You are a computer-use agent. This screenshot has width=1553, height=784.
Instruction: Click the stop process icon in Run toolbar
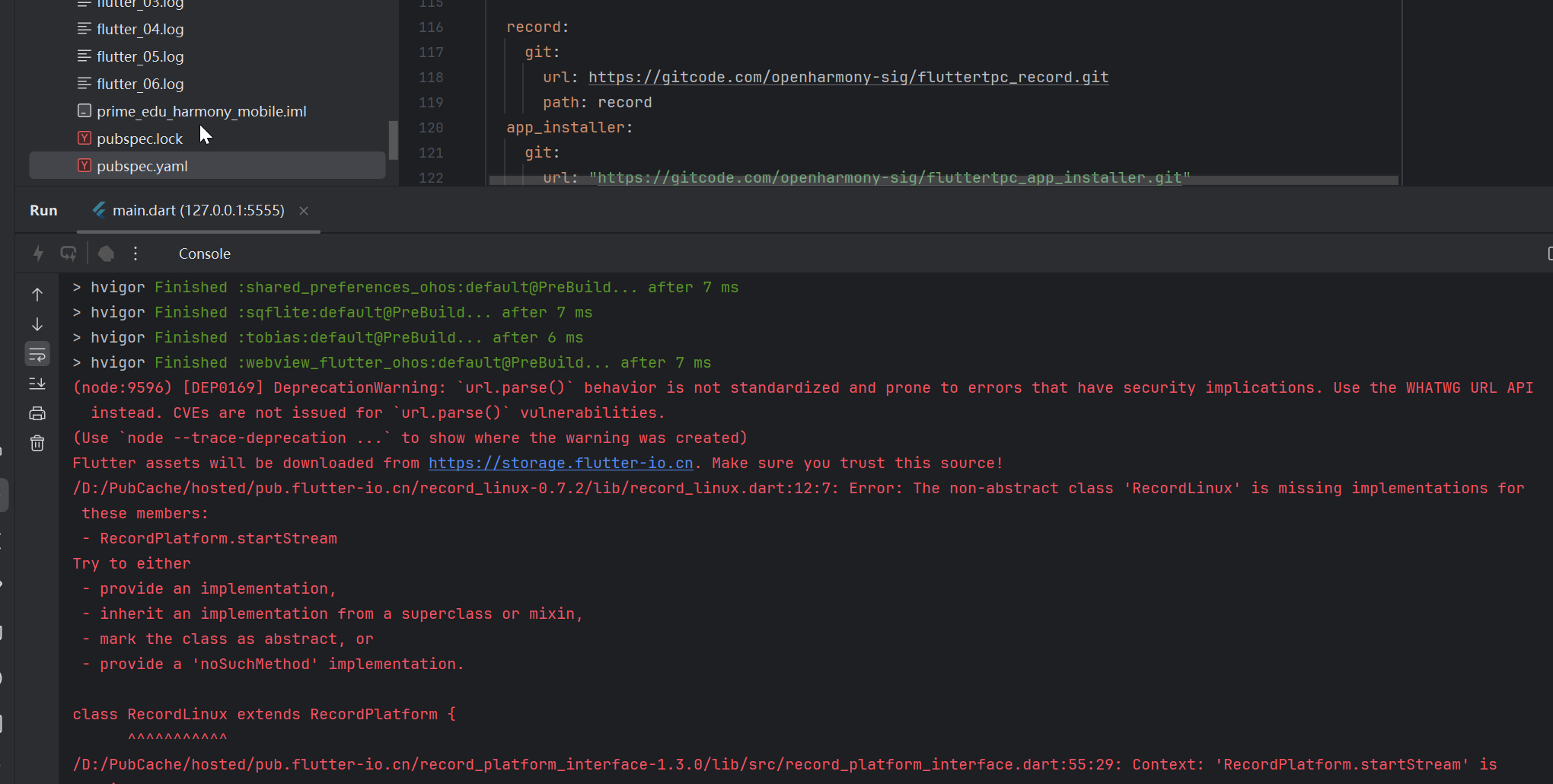[x=106, y=253]
